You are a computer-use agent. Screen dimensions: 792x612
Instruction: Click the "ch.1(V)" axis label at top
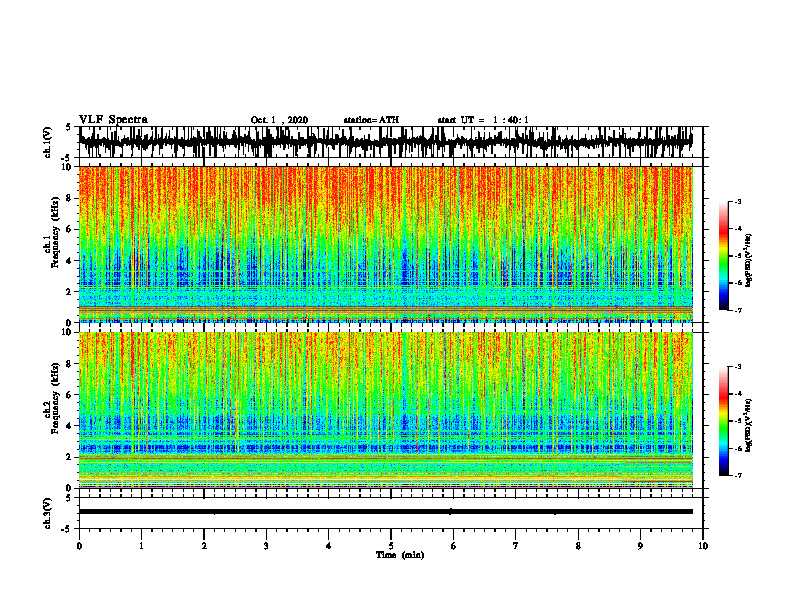(x=48, y=142)
